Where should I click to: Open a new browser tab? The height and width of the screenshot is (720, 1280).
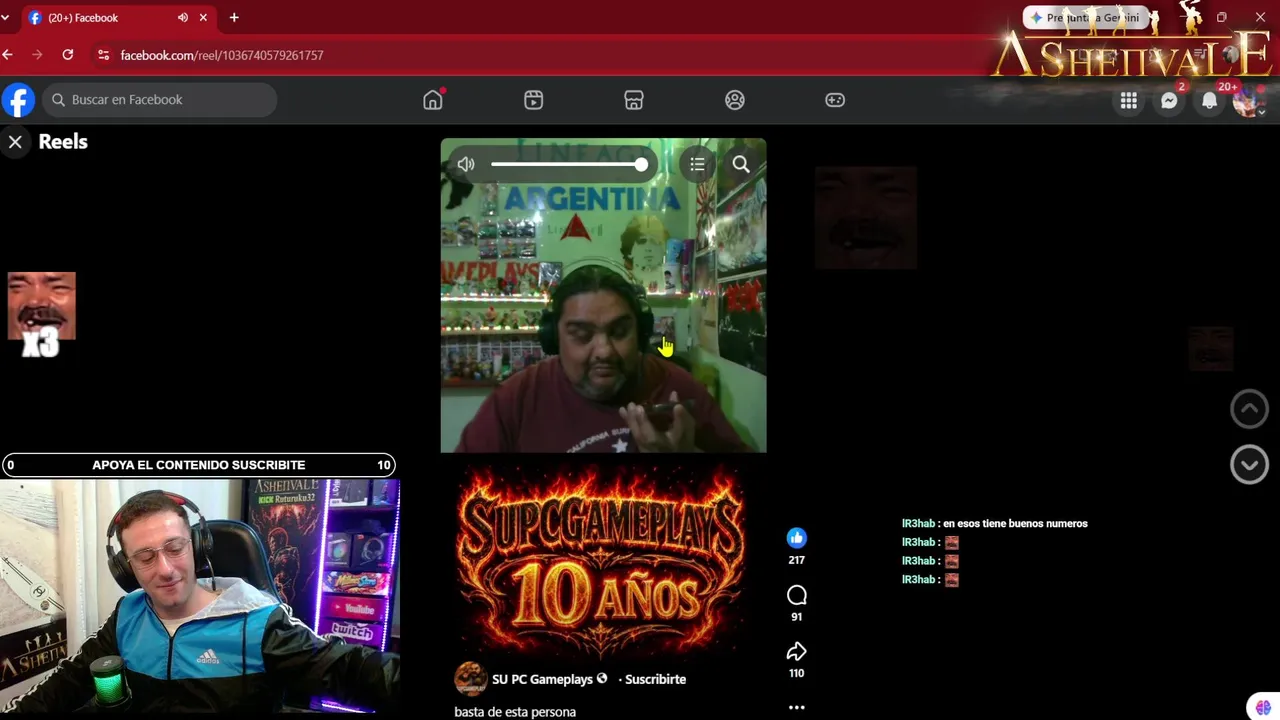234,18
